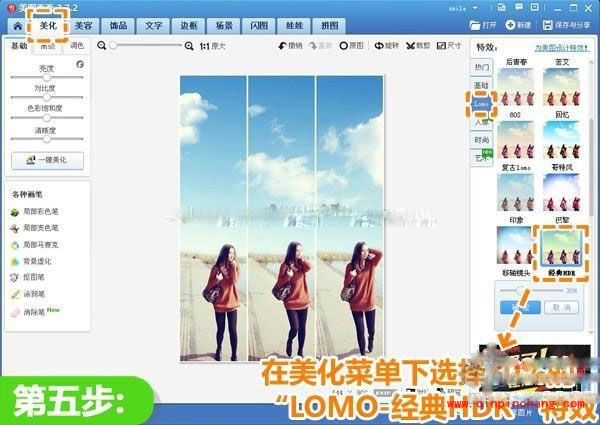This screenshot has width=600, height=425.
Task: Click the 尺寸 resize button
Action: 449,46
